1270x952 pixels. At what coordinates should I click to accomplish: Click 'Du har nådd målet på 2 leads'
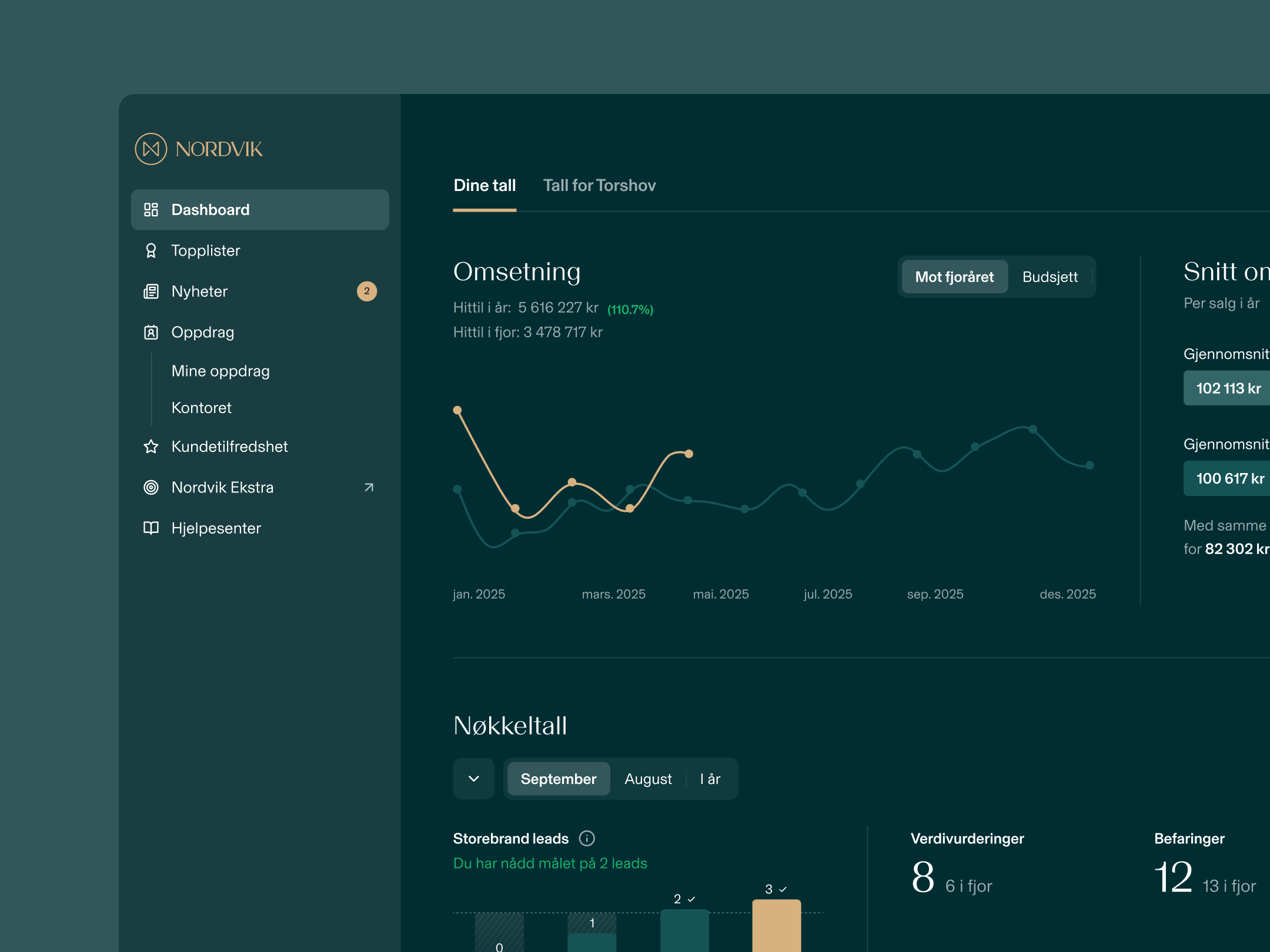coord(550,863)
